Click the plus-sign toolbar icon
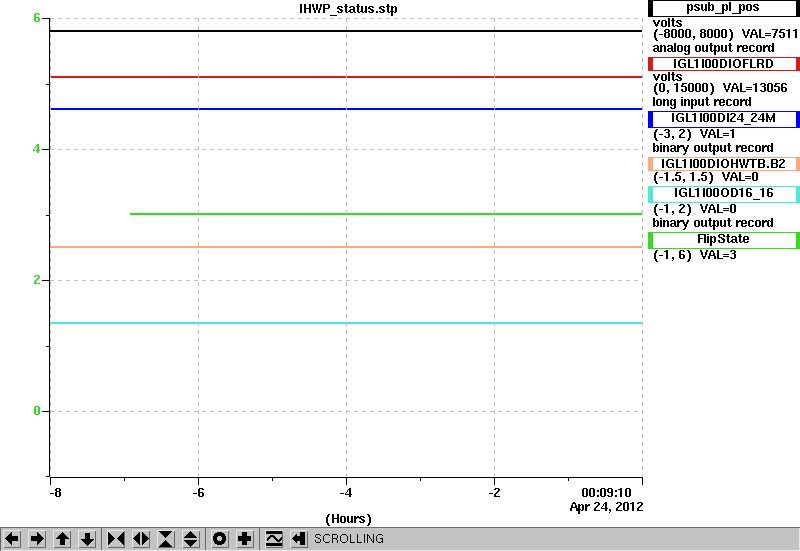This screenshot has width=800, height=551. click(245, 539)
